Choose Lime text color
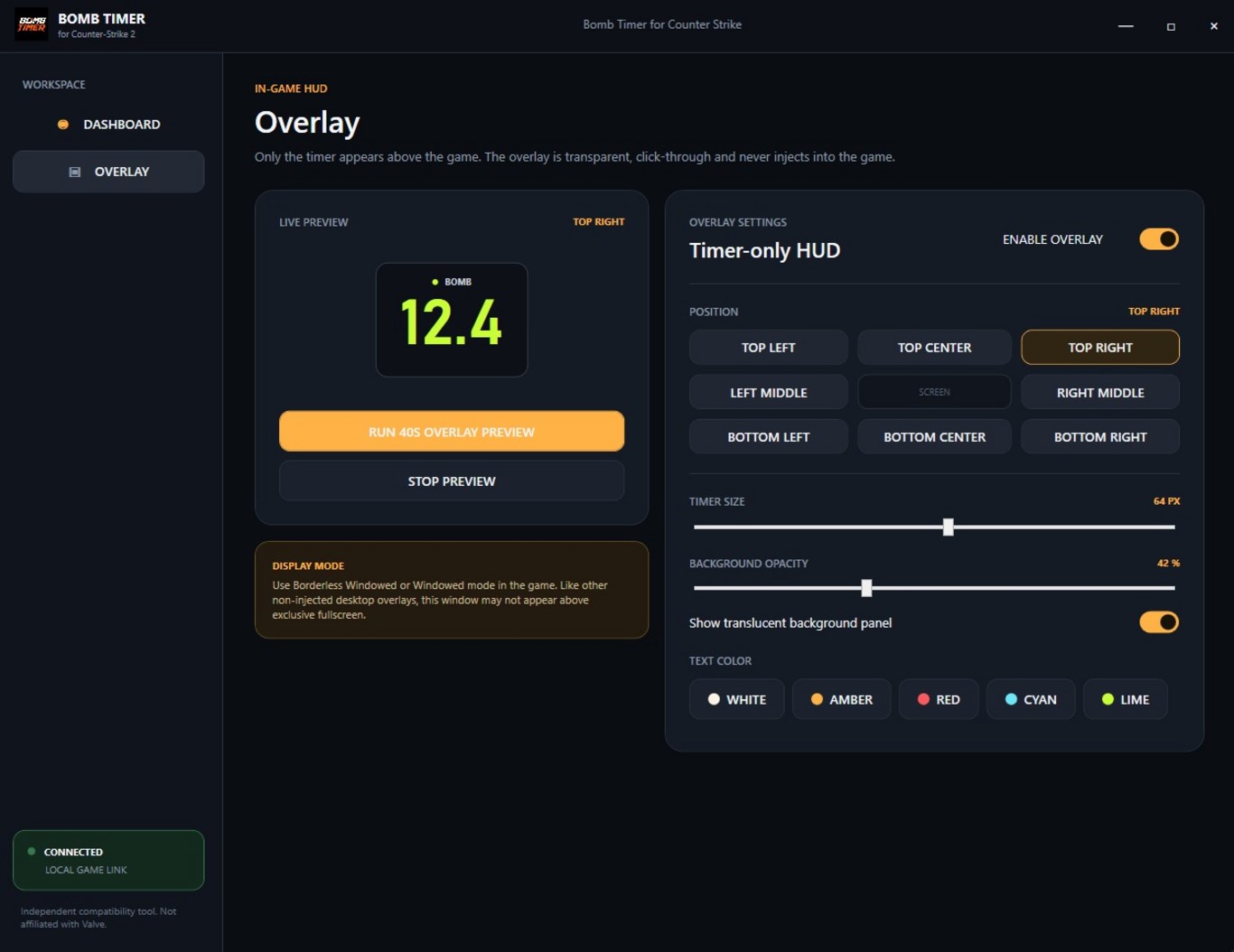The image size is (1234, 952). coord(1126,699)
